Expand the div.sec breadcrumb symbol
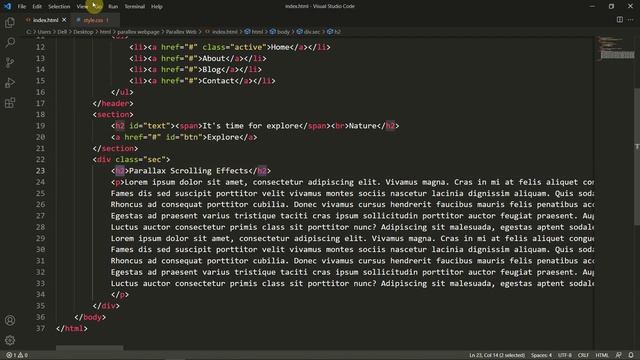640x360 pixels. pos(309,31)
